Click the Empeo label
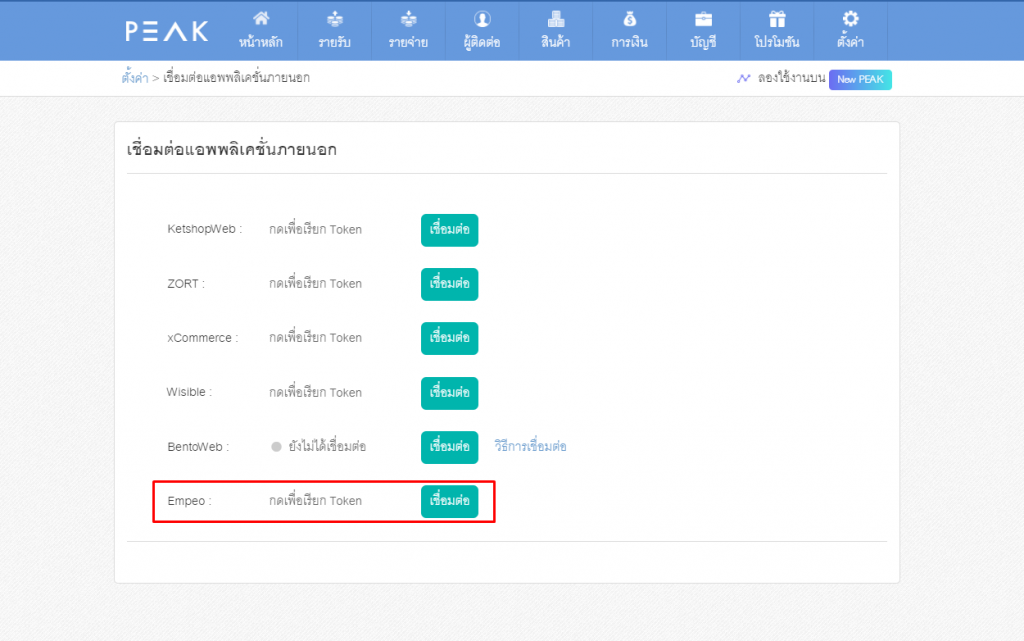Image resolution: width=1024 pixels, height=641 pixels. pyautogui.click(x=189, y=501)
